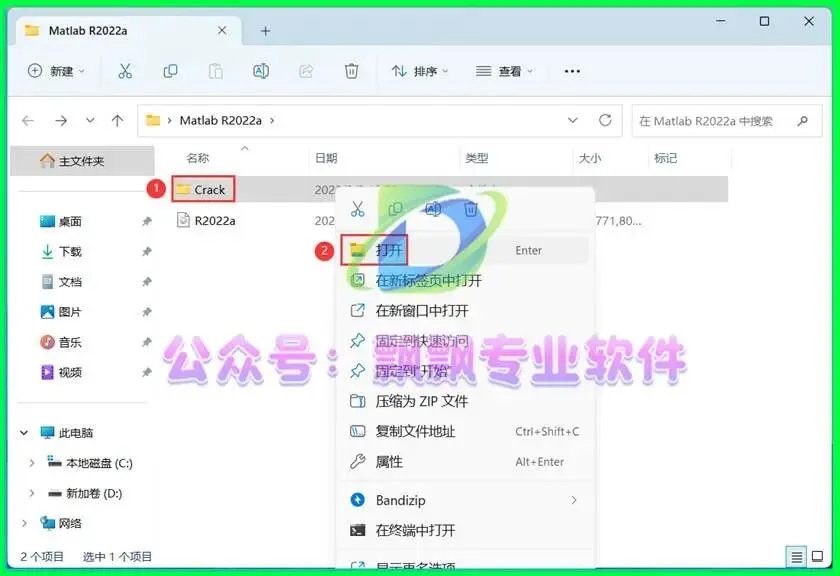Click the Cut icon in the toolbar
The image size is (840, 576).
click(125, 71)
